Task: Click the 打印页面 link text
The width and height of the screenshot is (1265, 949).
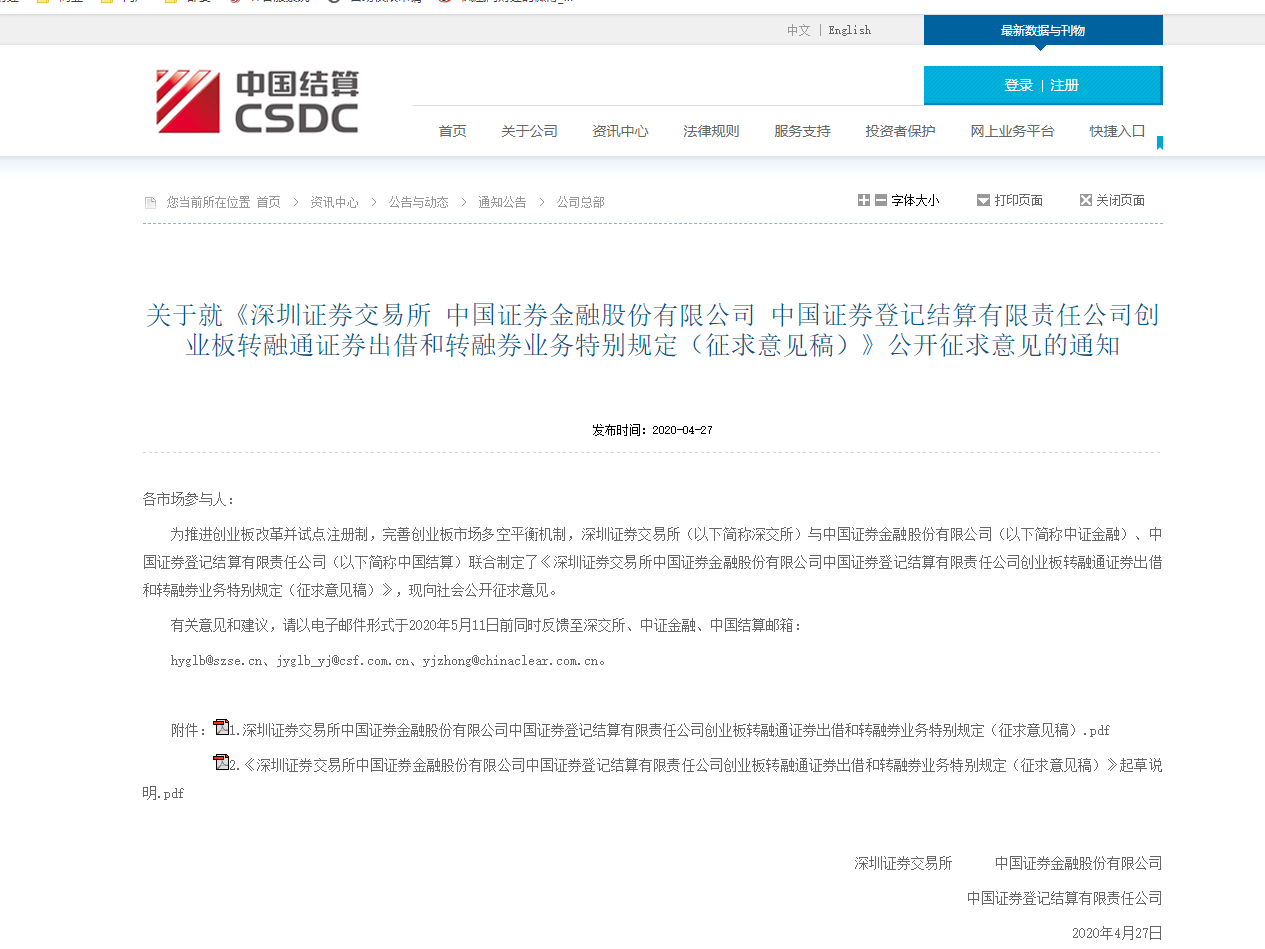Action: click(x=1018, y=200)
